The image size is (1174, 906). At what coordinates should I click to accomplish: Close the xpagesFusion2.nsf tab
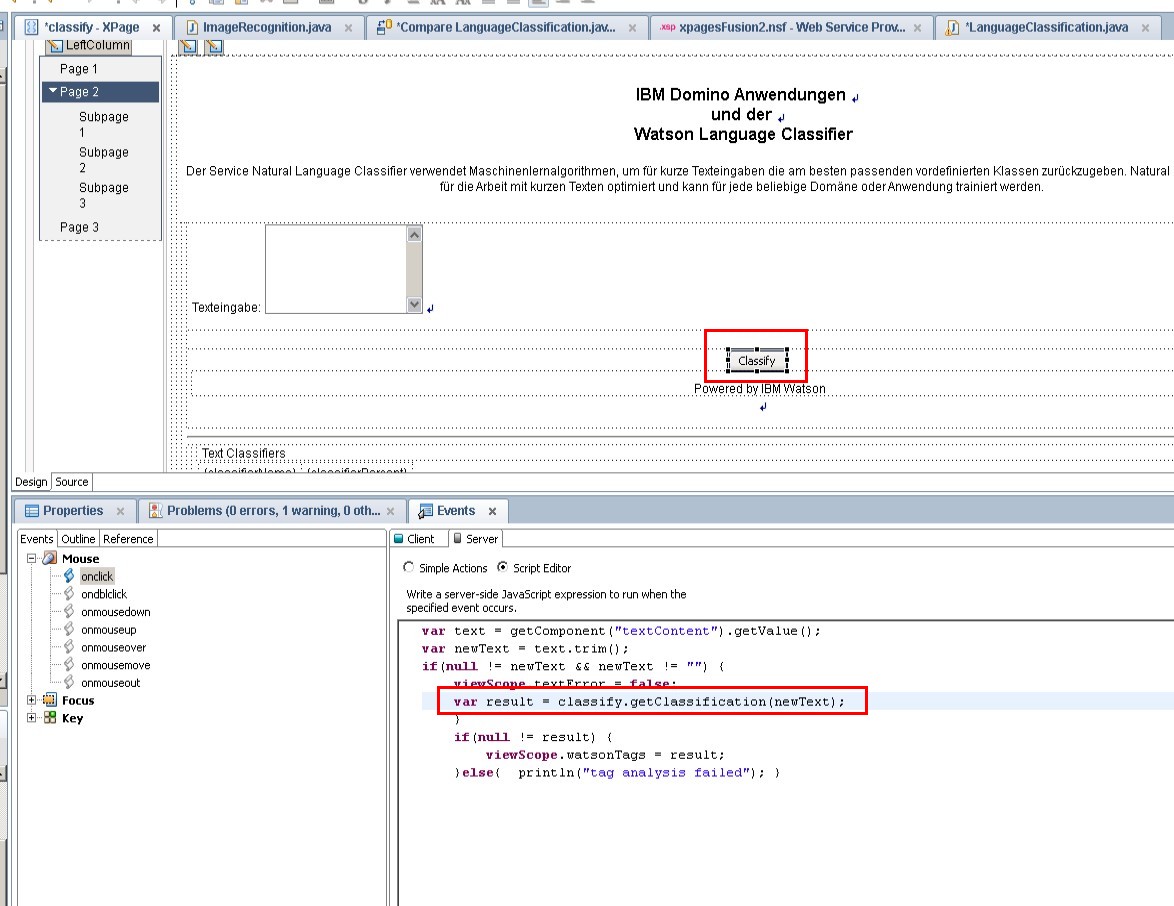pos(917,28)
